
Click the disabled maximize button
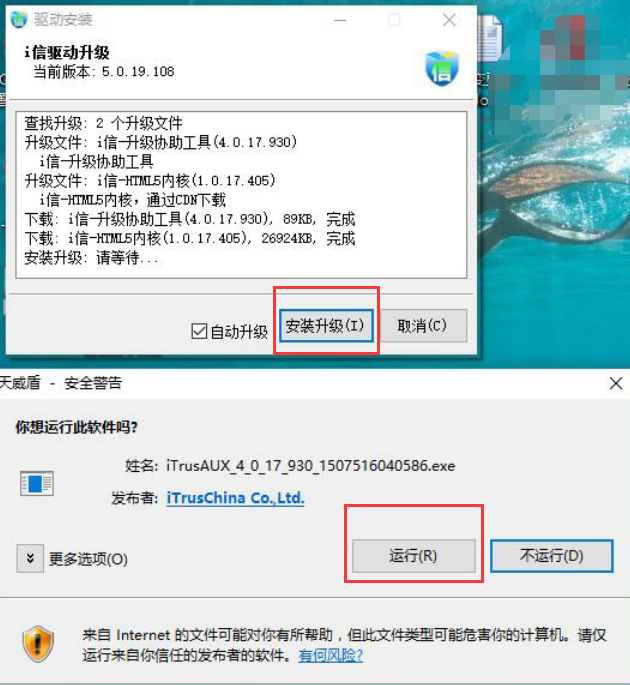pos(395,20)
